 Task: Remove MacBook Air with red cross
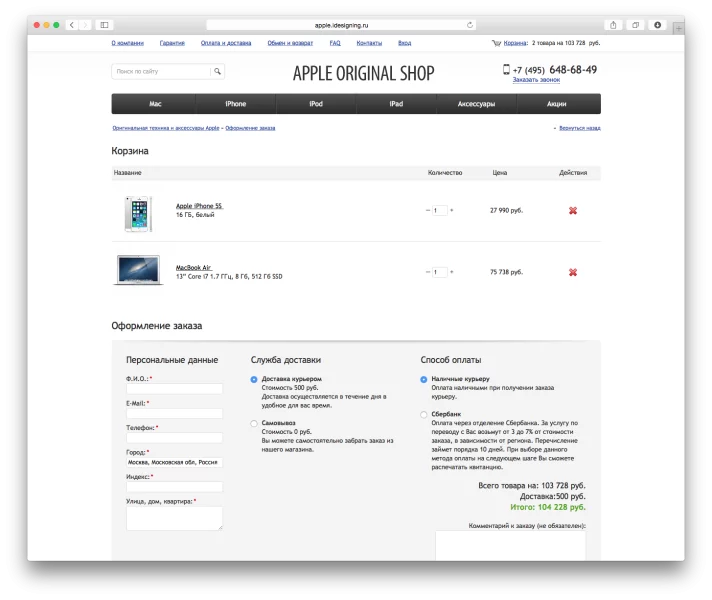[573, 272]
